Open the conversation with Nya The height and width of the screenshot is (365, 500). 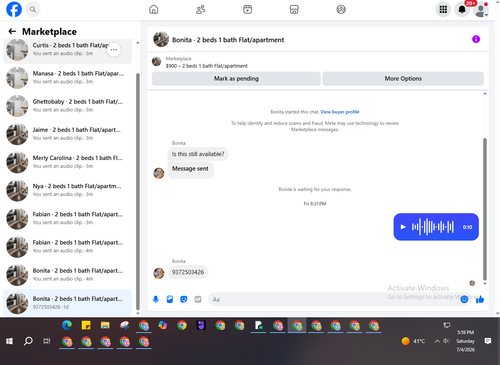point(67,190)
